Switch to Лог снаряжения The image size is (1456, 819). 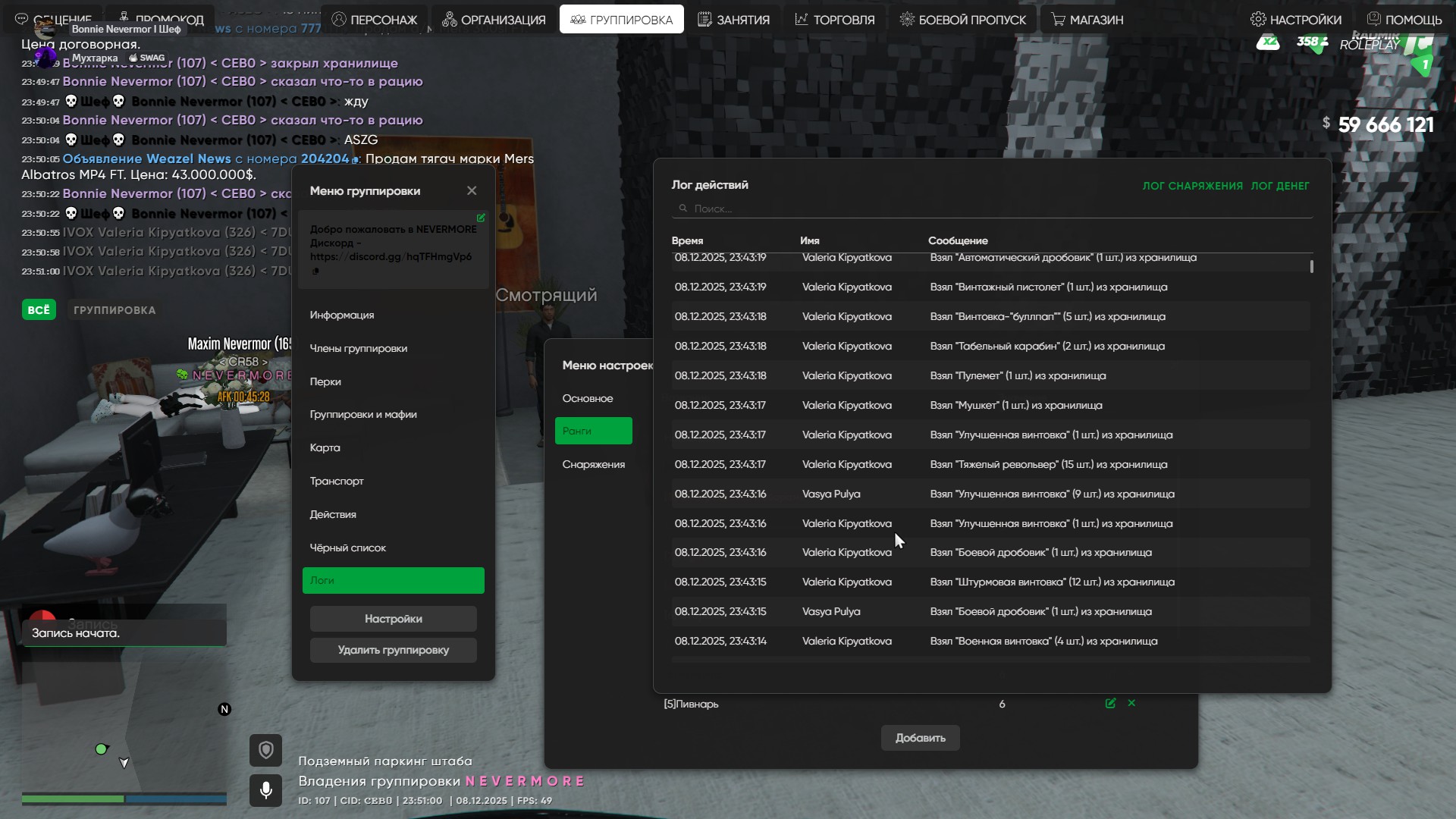click(x=1192, y=186)
